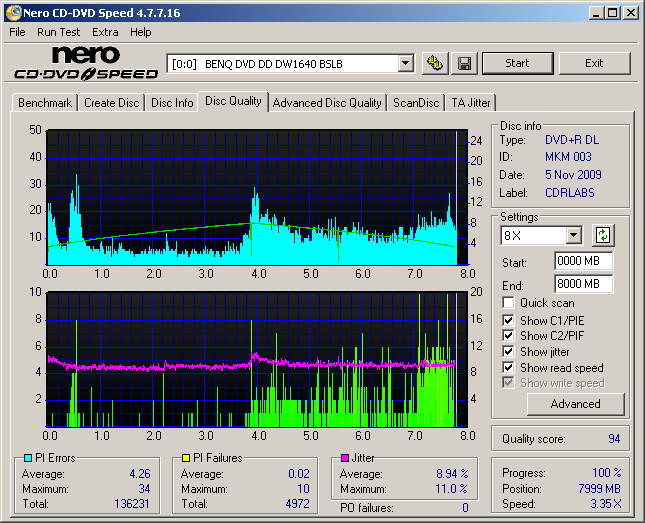Screen dimensions: 645x523
Task: Click the drive options icon next to drive selector
Action: pyautogui.click(x=435, y=63)
